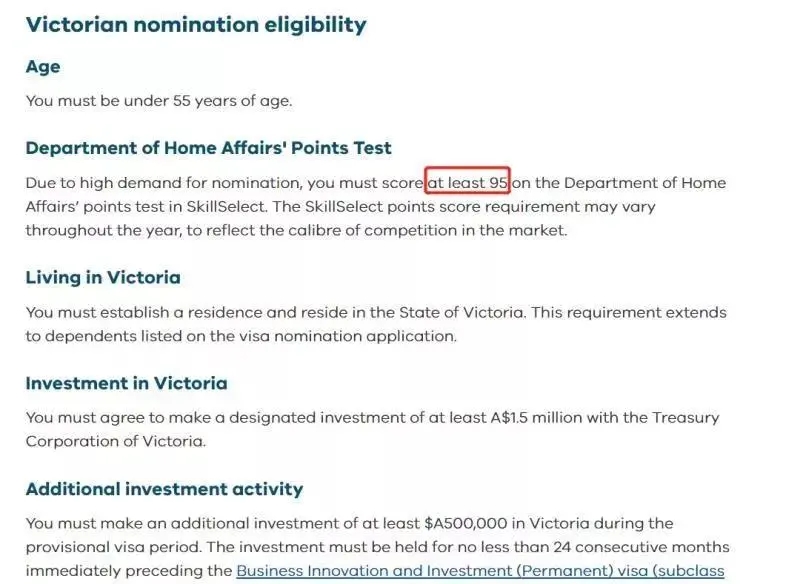Viewport: 800px width, 584px height.
Task: Click the red-boxed "at least 95" text
Action: [468, 183]
